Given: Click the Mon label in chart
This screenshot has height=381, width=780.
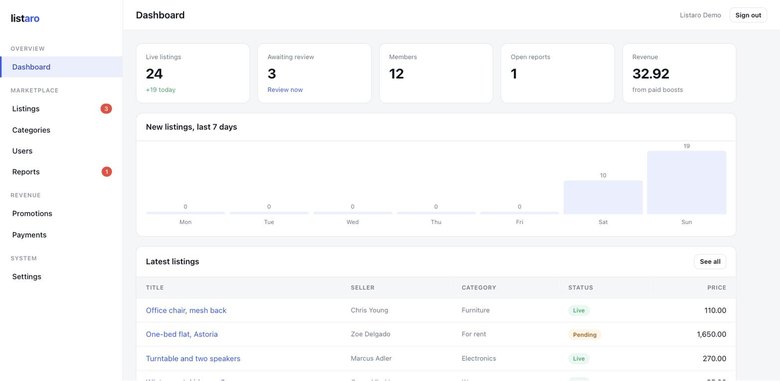Looking at the screenshot, I should tap(186, 222).
